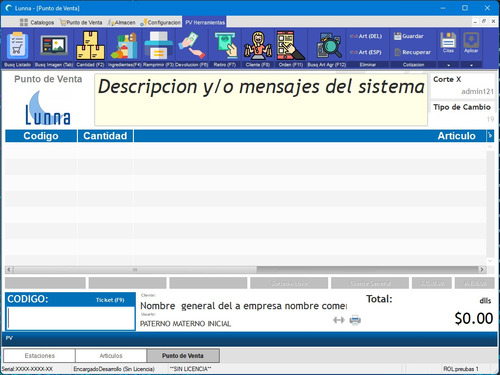Open Orden (F11) order tool

tap(291, 49)
